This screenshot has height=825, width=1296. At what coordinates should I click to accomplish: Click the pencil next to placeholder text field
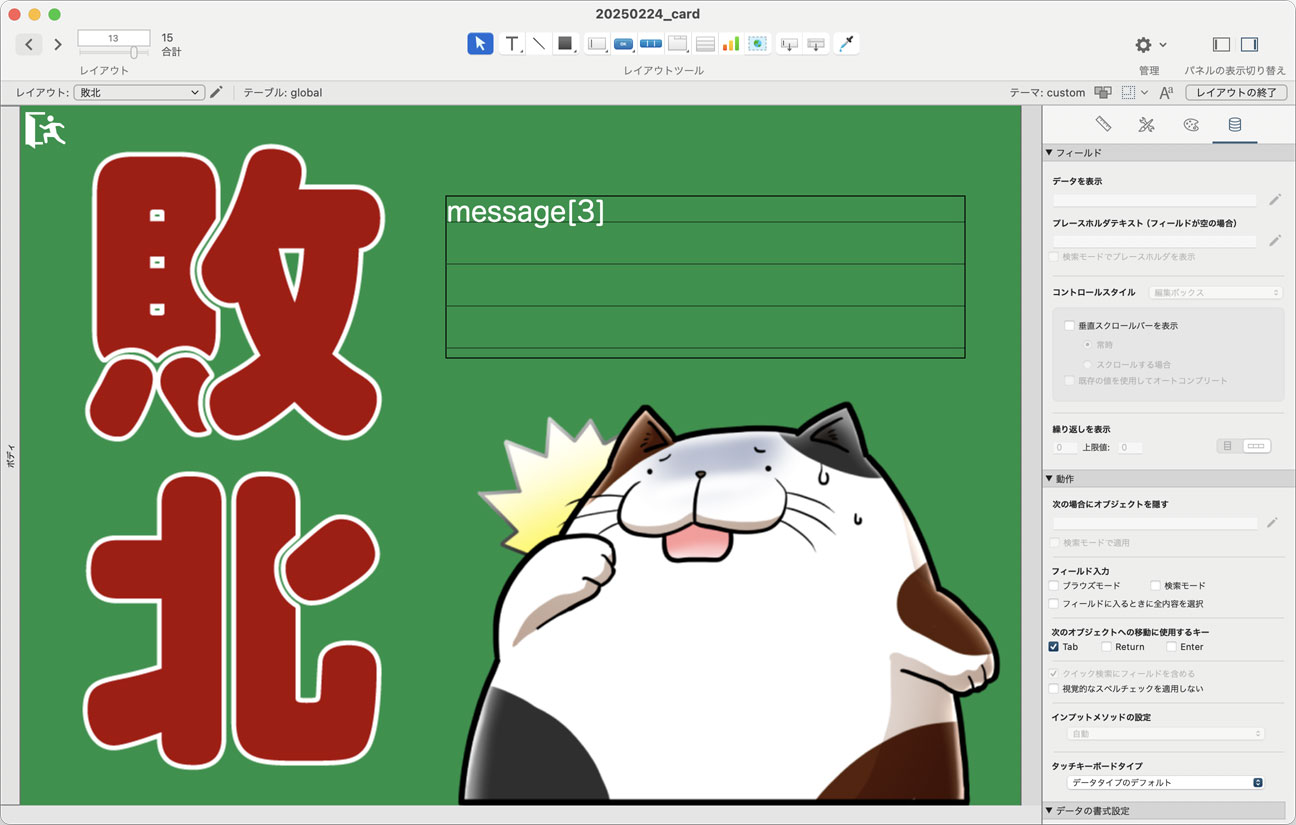[1275, 240]
